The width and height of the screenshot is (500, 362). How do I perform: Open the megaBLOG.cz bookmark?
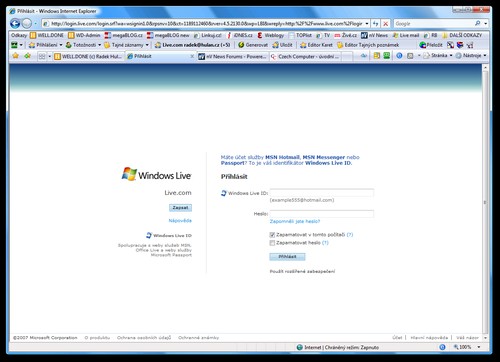(124, 35)
